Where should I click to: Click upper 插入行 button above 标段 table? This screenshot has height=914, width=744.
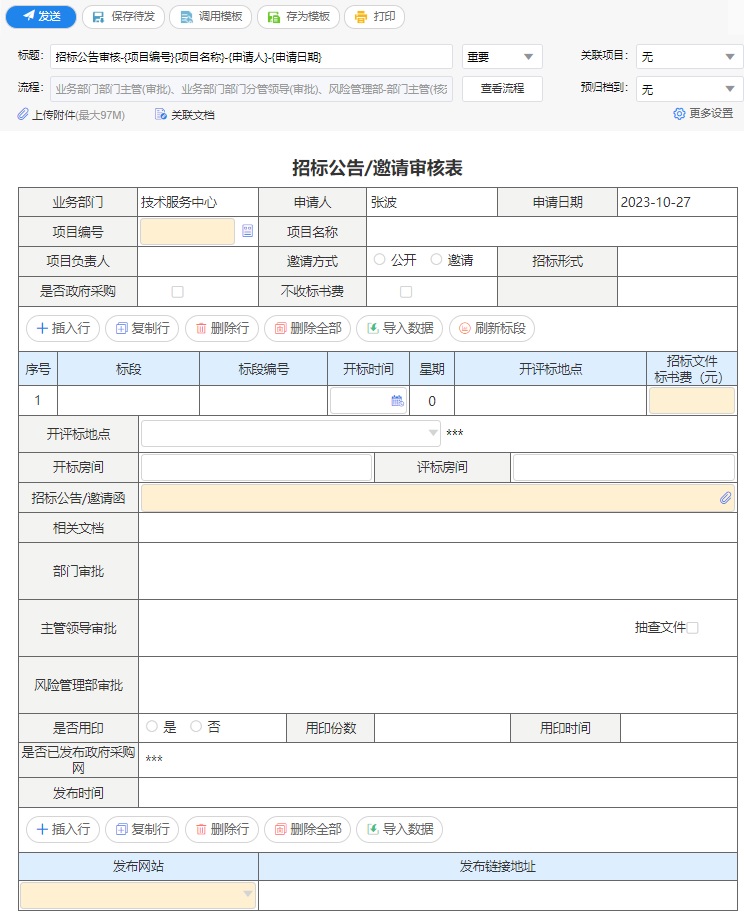click(x=63, y=328)
